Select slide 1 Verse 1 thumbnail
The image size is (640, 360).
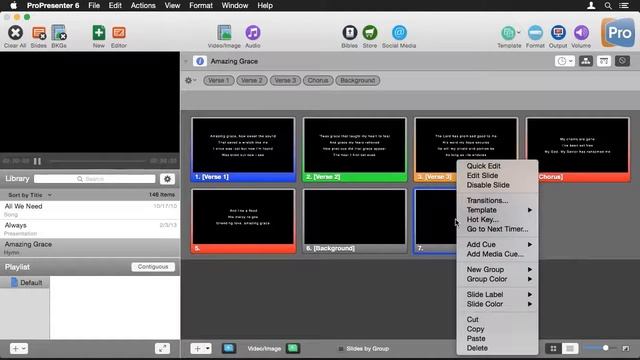243,149
